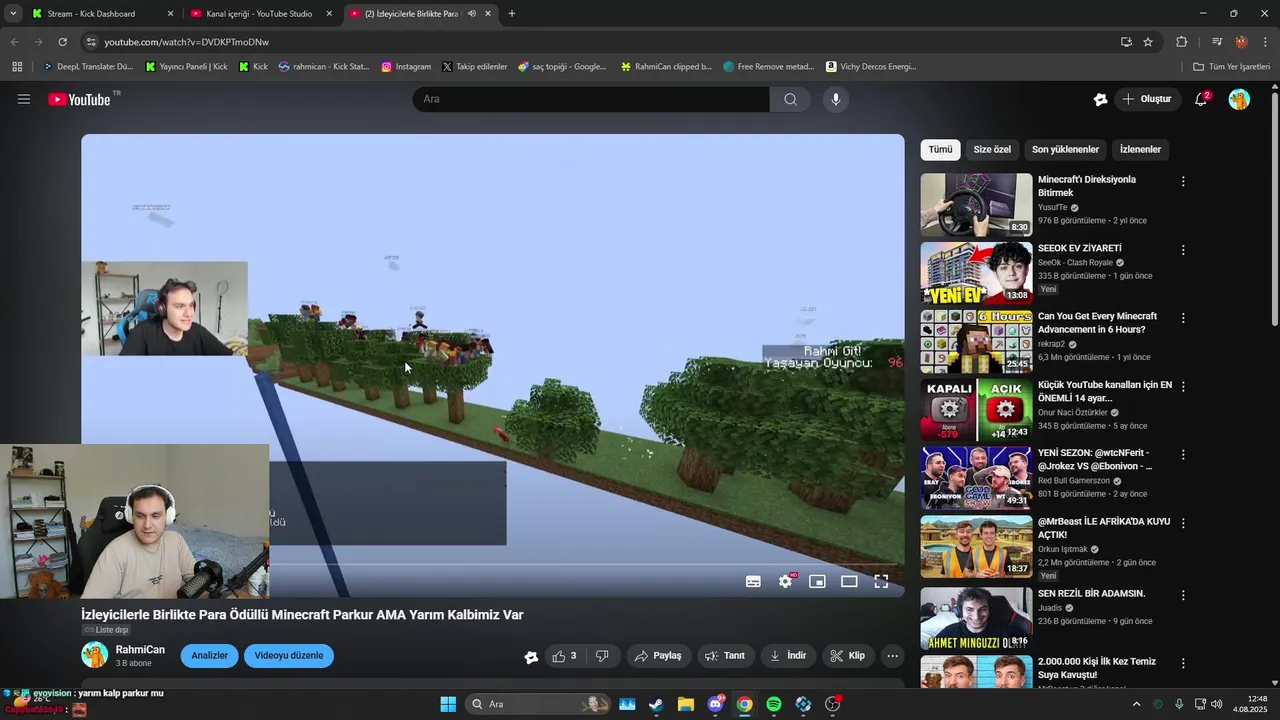Open video player settings gear
This screenshot has width=1280, height=720.
pyautogui.click(x=786, y=581)
